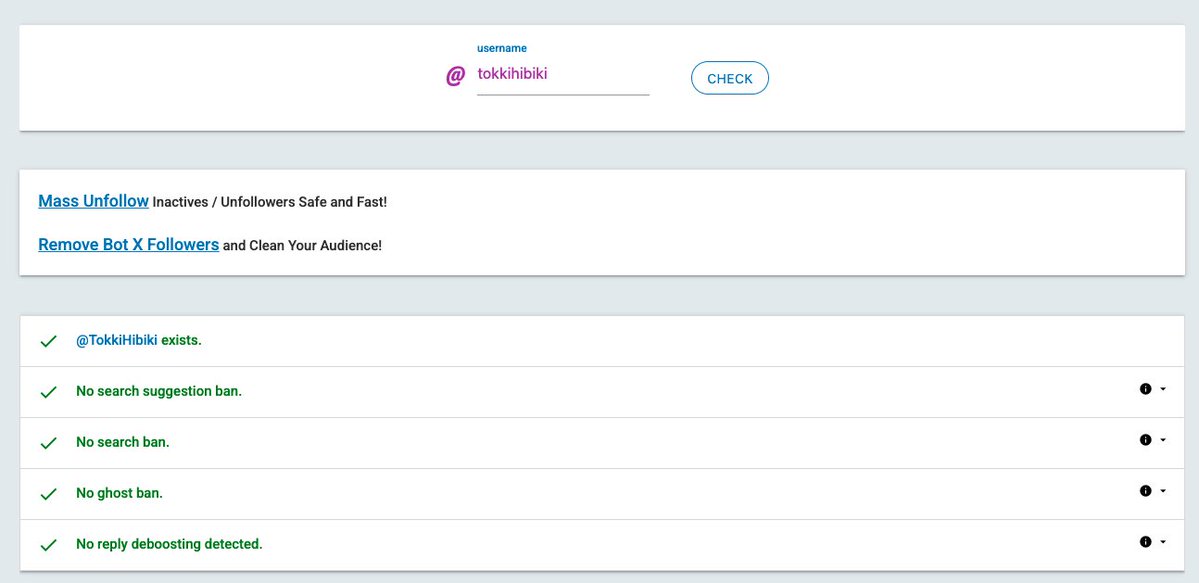Viewport: 1199px width, 583px height.
Task: Click the 'No ghost ban.' text
Action: tap(119, 493)
